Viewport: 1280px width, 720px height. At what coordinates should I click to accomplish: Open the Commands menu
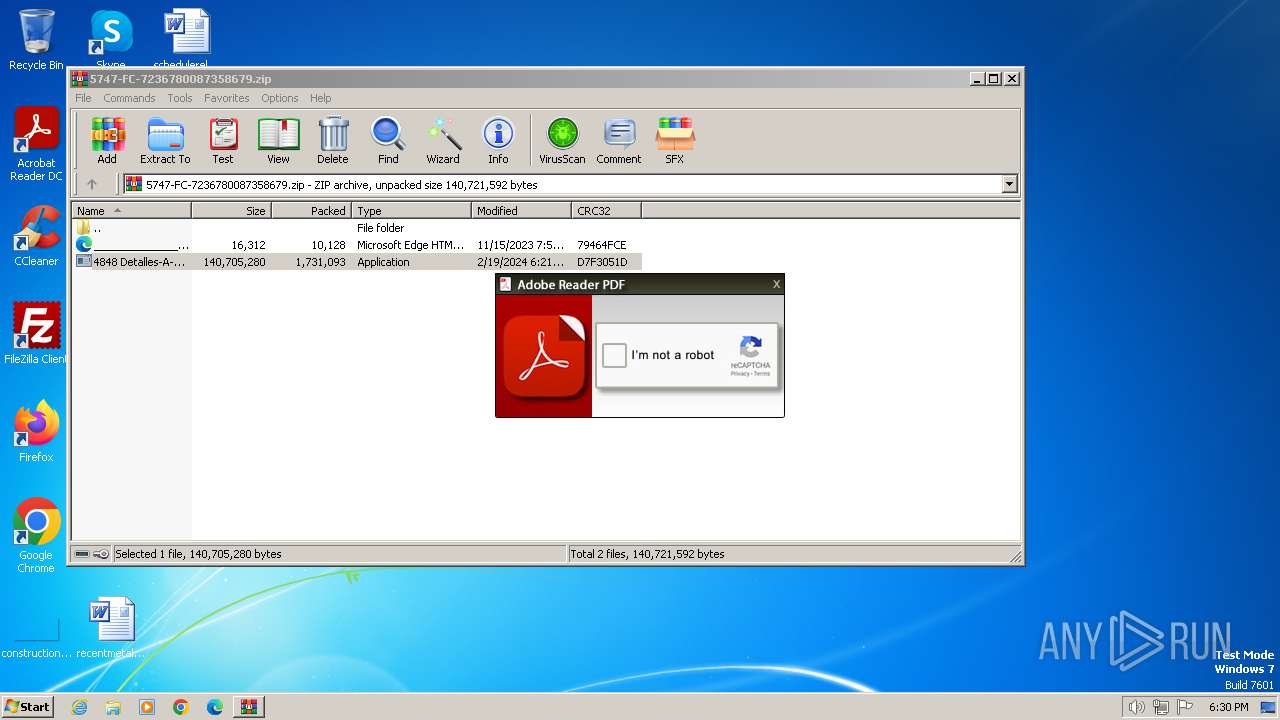pyautogui.click(x=129, y=98)
